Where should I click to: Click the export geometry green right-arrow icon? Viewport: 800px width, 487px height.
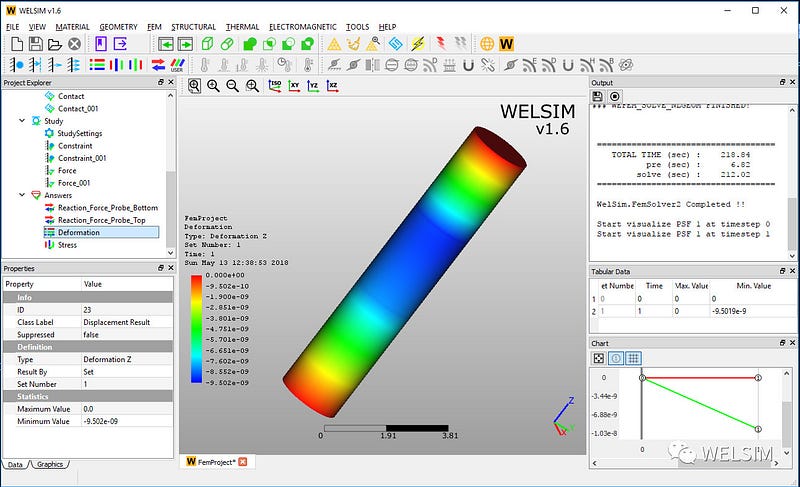point(185,44)
